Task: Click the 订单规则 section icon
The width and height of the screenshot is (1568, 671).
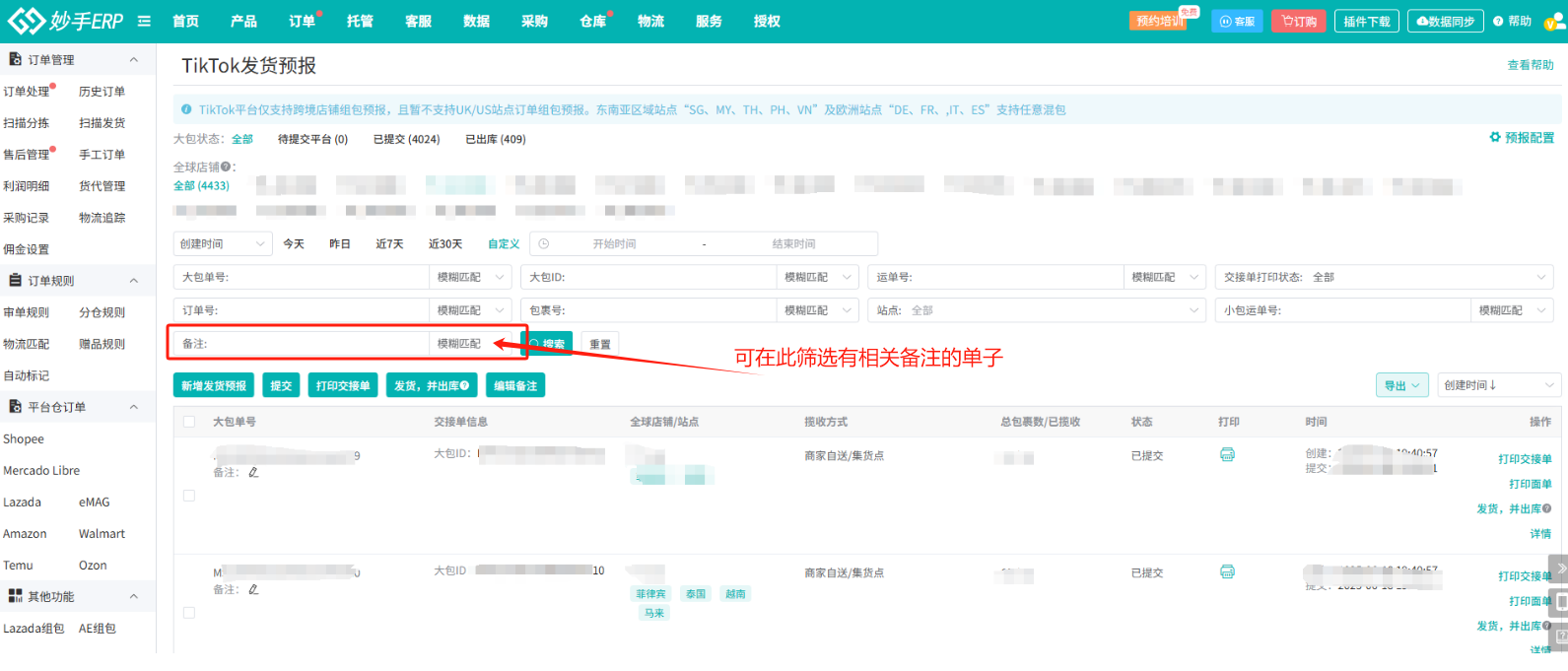Action: pyautogui.click(x=15, y=280)
